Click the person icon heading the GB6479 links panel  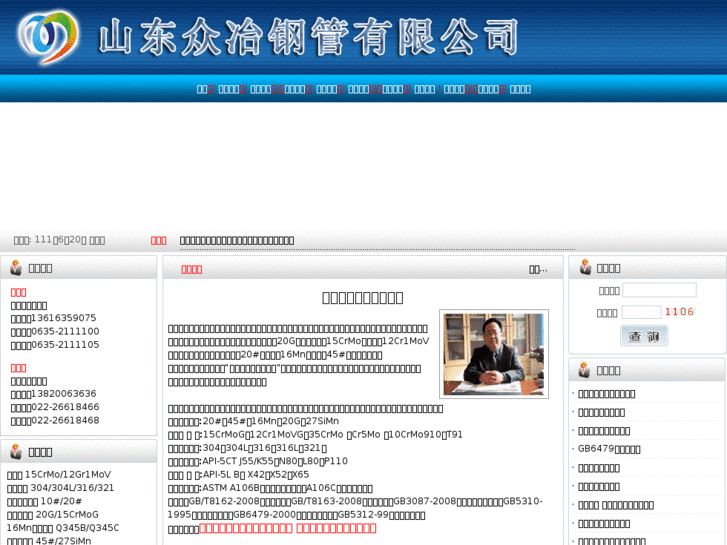tap(584, 370)
